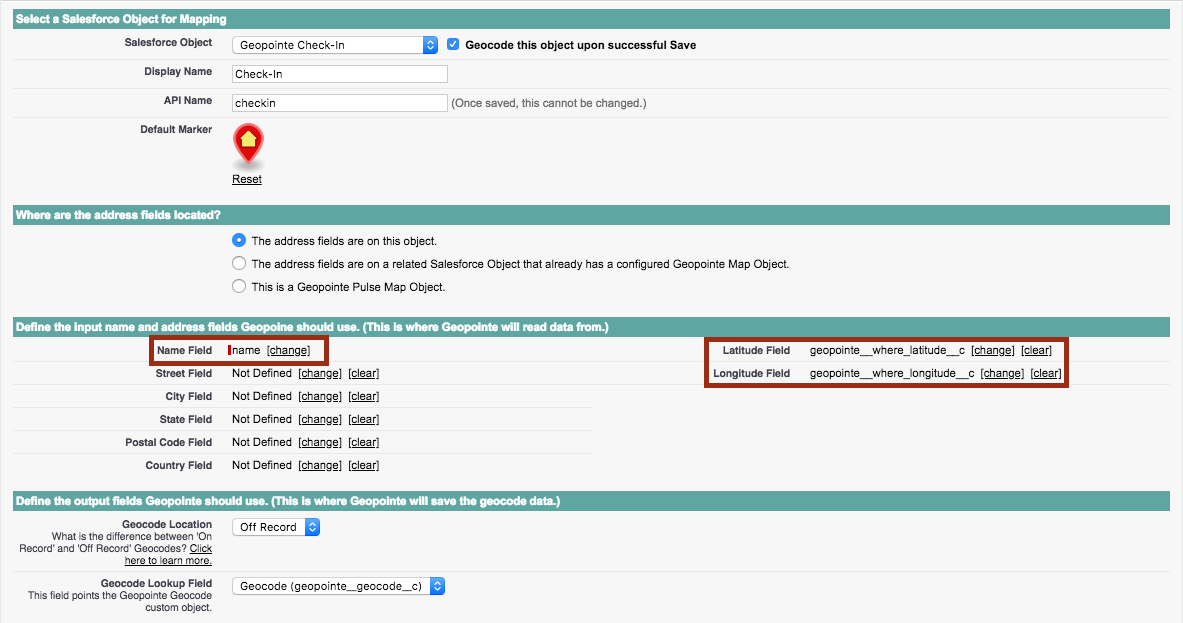Change the Longitude Field mapping
1183x623 pixels.
(x=1003, y=373)
